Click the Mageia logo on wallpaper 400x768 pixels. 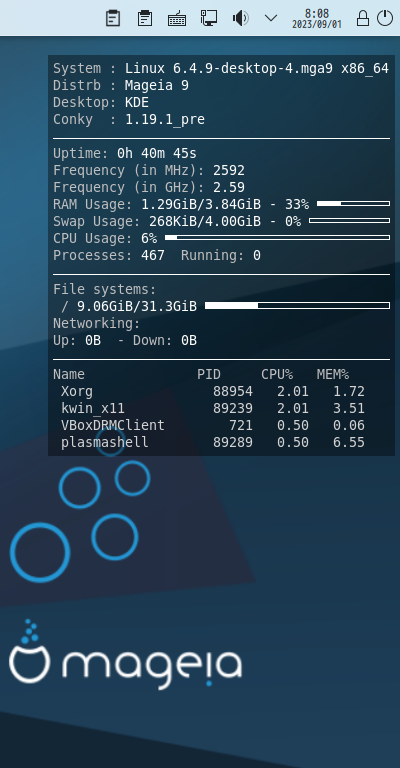(125, 655)
